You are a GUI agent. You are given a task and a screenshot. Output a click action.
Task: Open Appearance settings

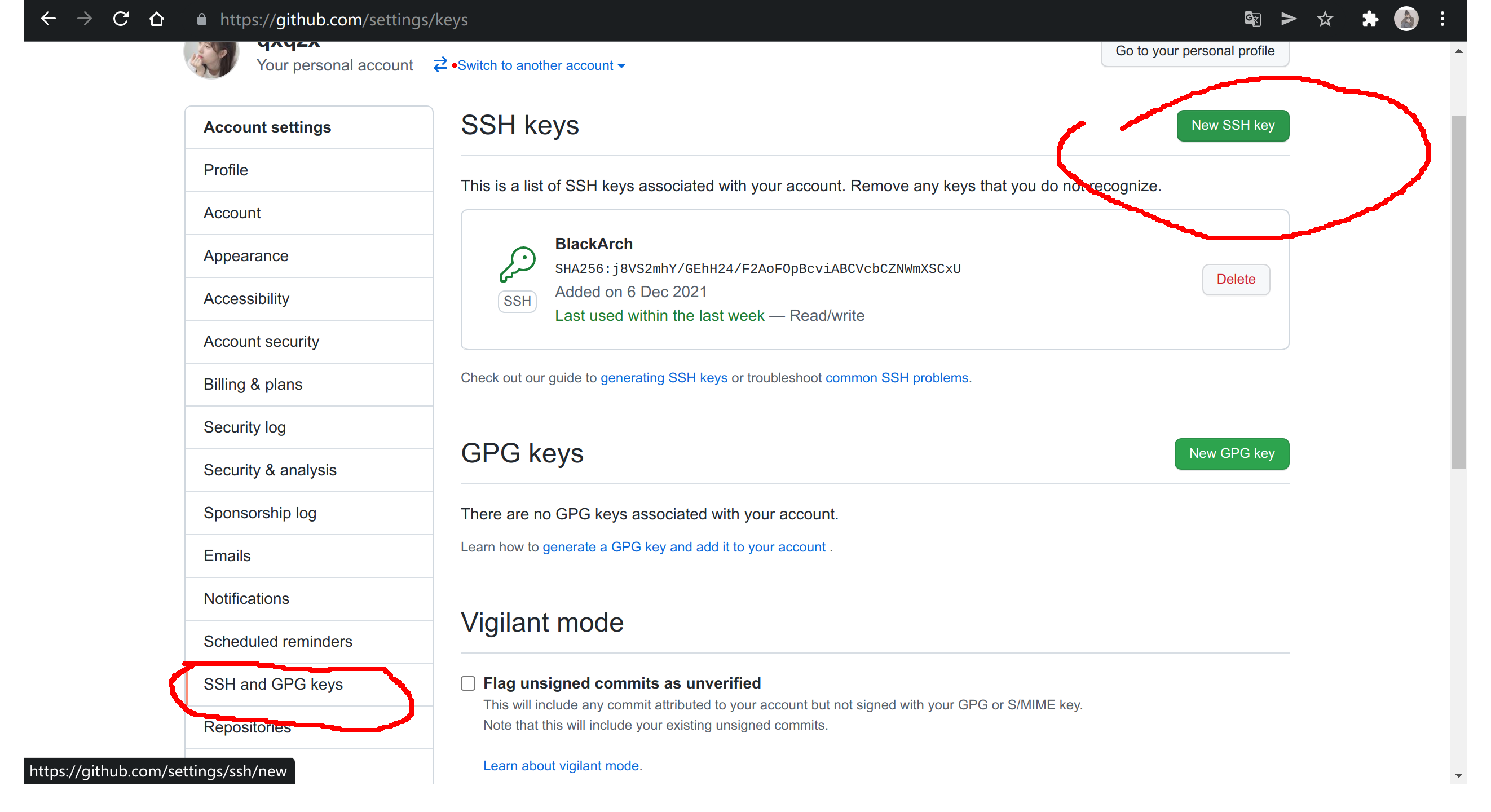pyautogui.click(x=308, y=256)
